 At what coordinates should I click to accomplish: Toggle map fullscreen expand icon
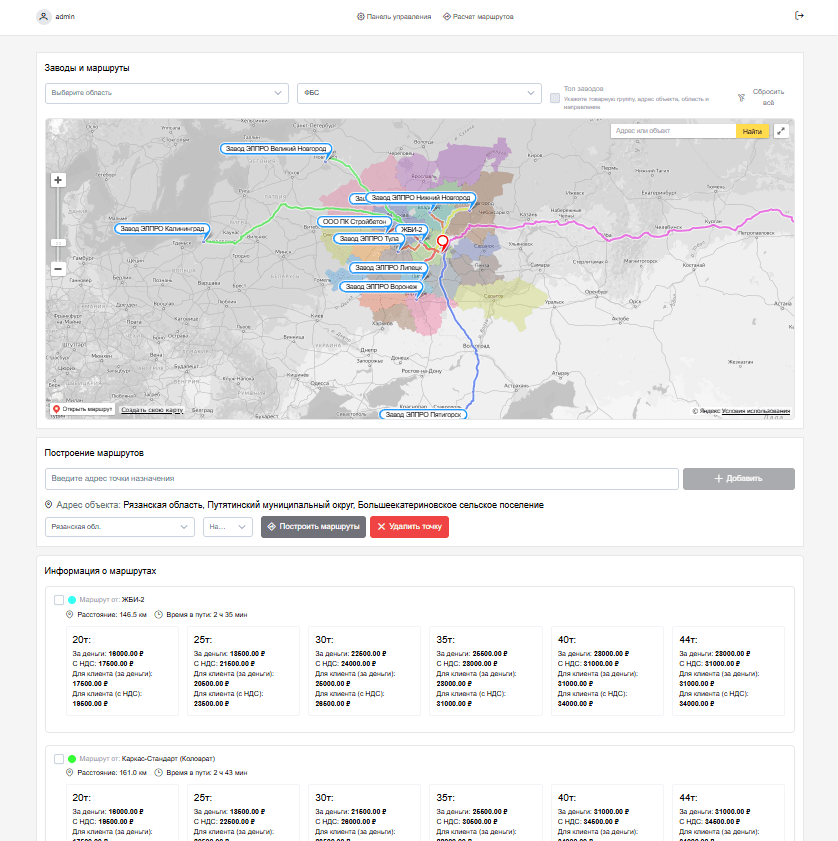pos(781,131)
